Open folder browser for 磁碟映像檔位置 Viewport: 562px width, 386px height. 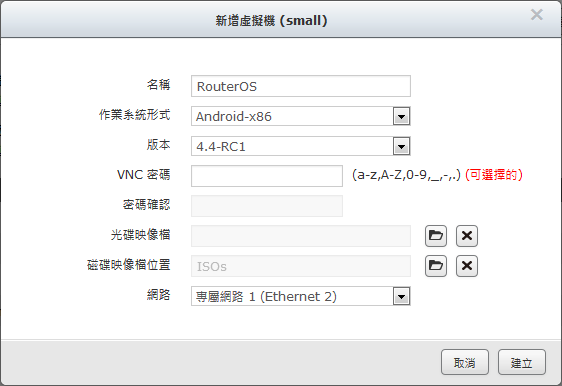click(x=436, y=266)
